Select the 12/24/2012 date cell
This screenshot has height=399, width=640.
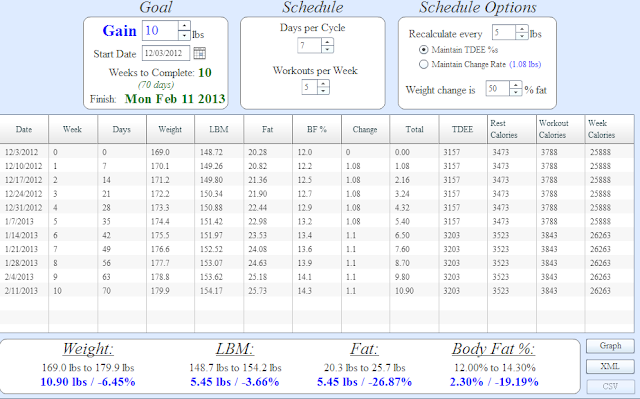coord(23,194)
